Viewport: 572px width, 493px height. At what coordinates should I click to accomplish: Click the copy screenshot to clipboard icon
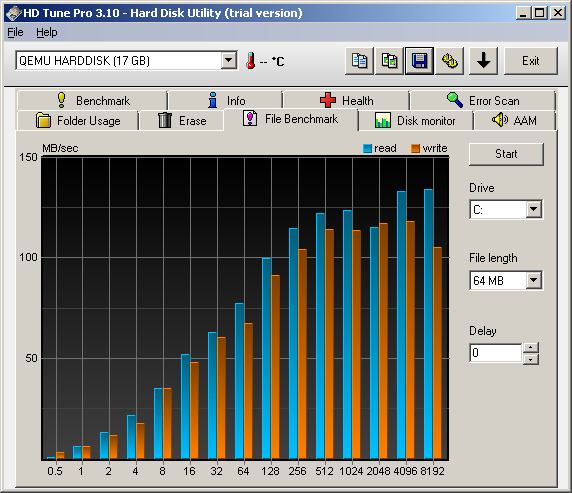(389, 61)
